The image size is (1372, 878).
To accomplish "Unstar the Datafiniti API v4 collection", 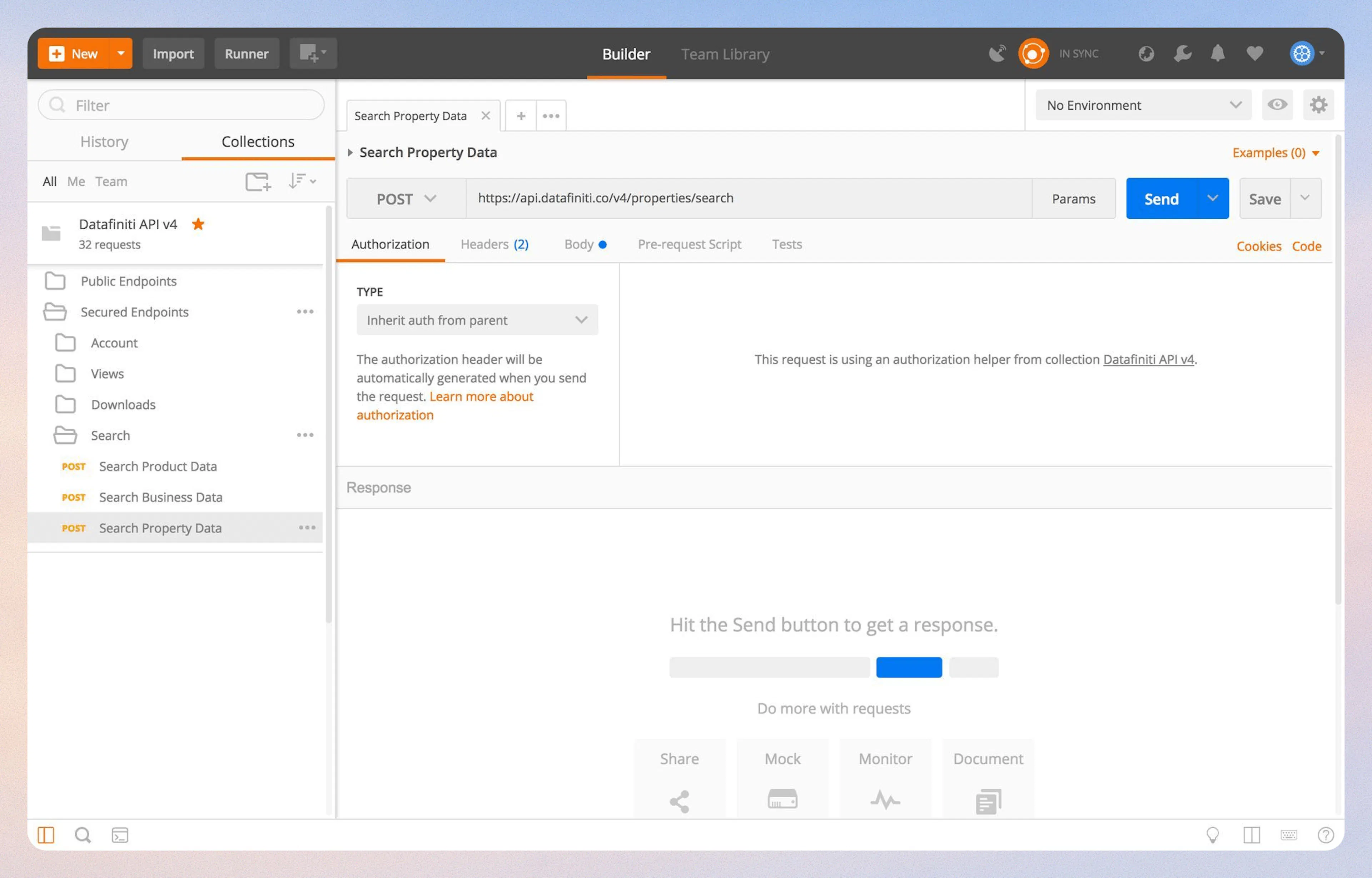I will tap(198, 224).
